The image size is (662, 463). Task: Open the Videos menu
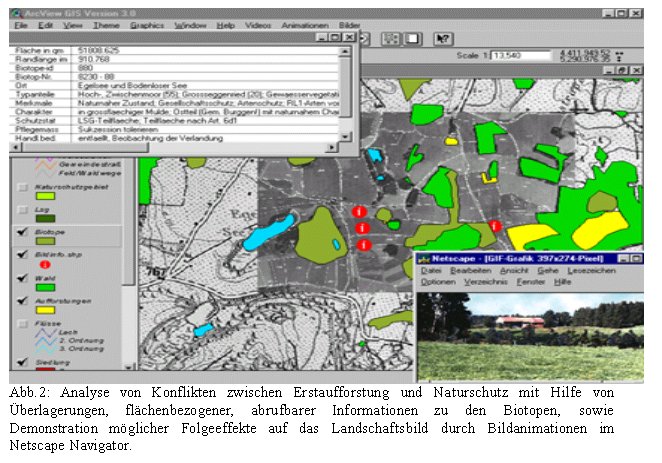(x=258, y=25)
